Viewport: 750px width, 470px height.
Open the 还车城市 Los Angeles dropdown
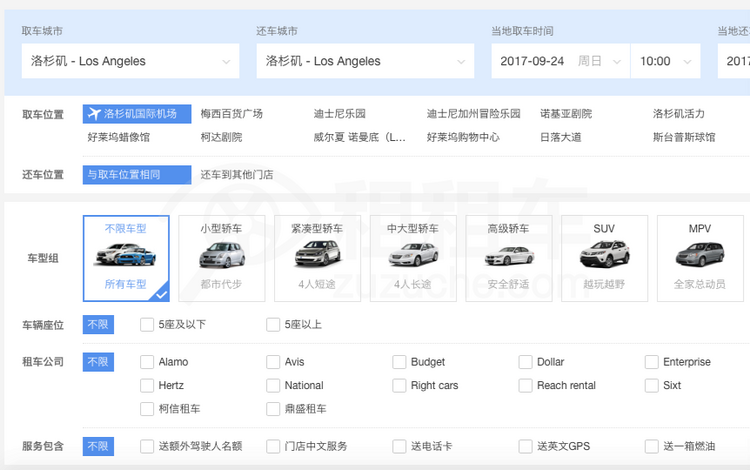(365, 61)
